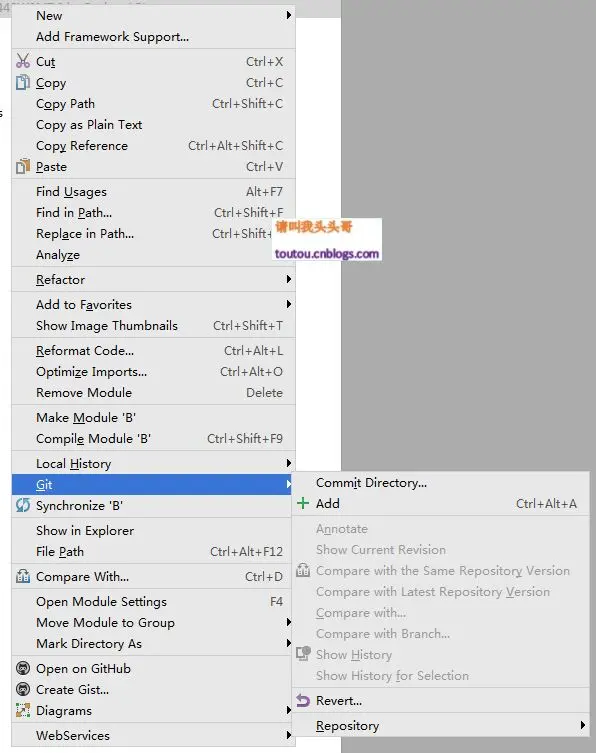Image resolution: width=596 pixels, height=753 pixels.
Task: Click the GitHub icon beside Open on GitHub
Action: pyautogui.click(x=23, y=668)
